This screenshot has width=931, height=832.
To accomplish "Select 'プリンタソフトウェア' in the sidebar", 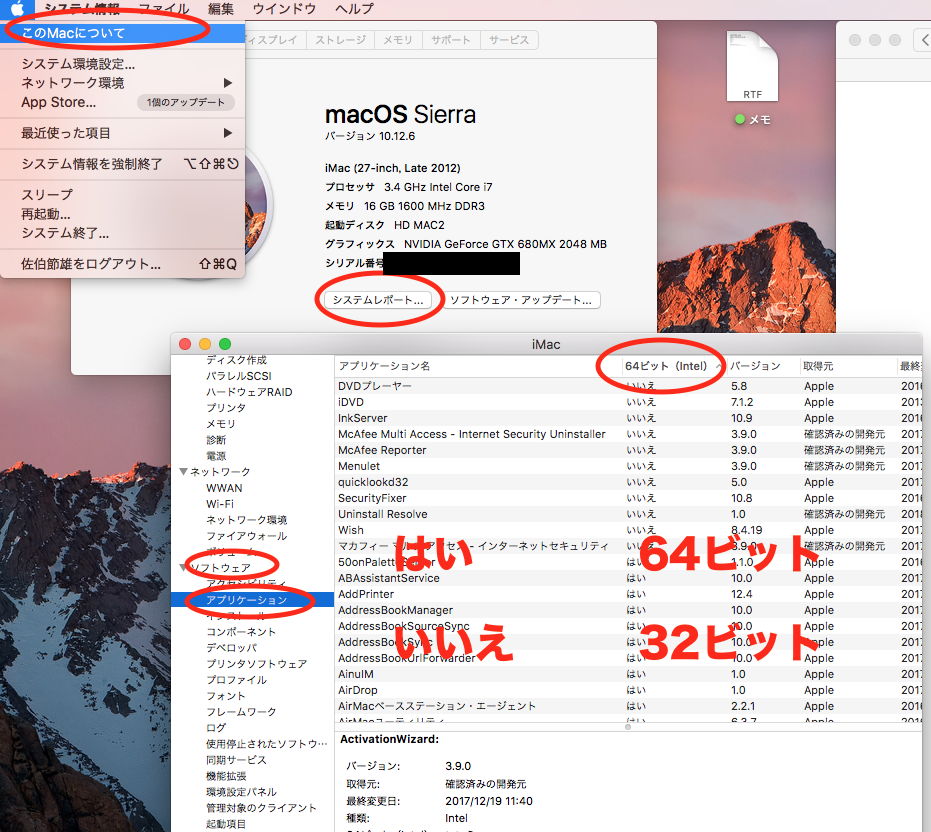I will tap(256, 664).
